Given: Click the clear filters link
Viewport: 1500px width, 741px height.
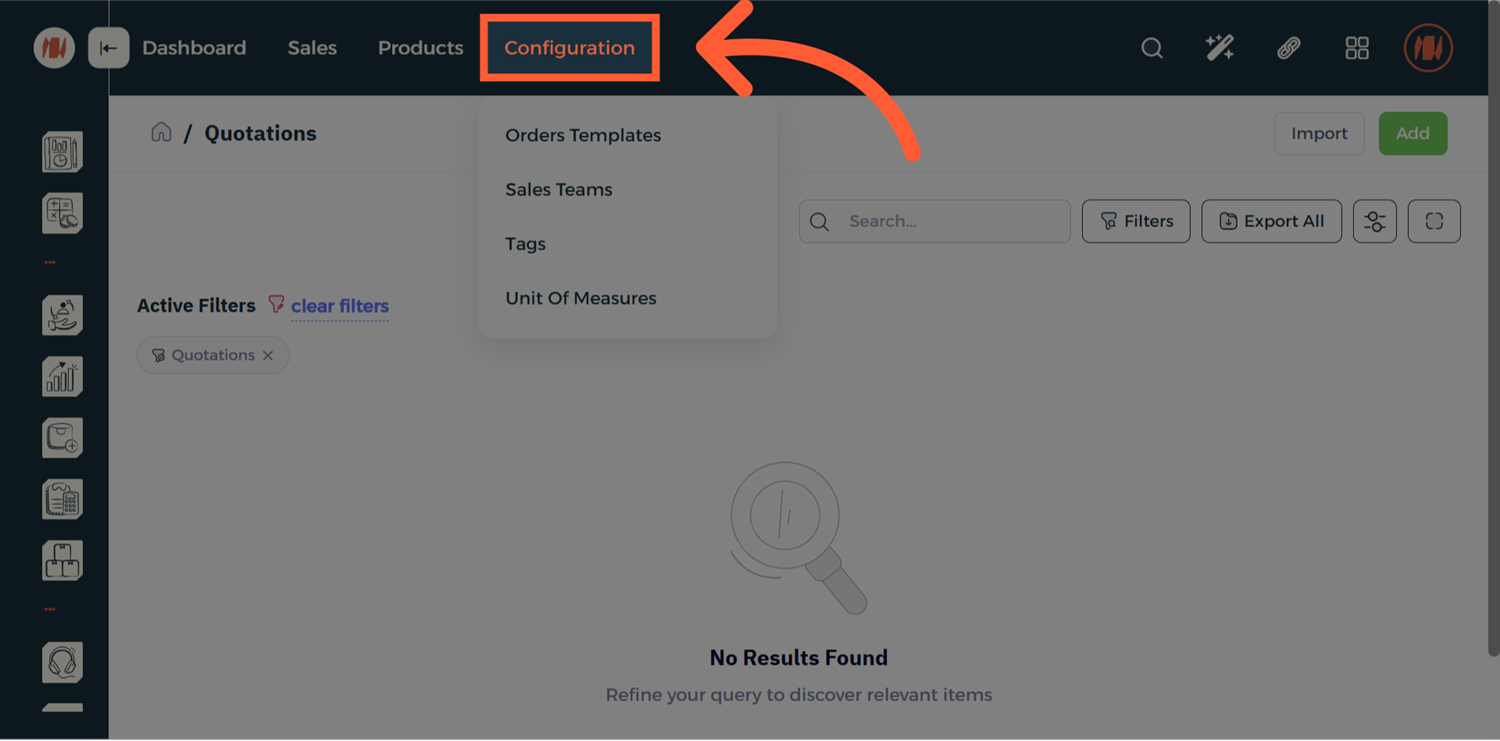Looking at the screenshot, I should 340,306.
